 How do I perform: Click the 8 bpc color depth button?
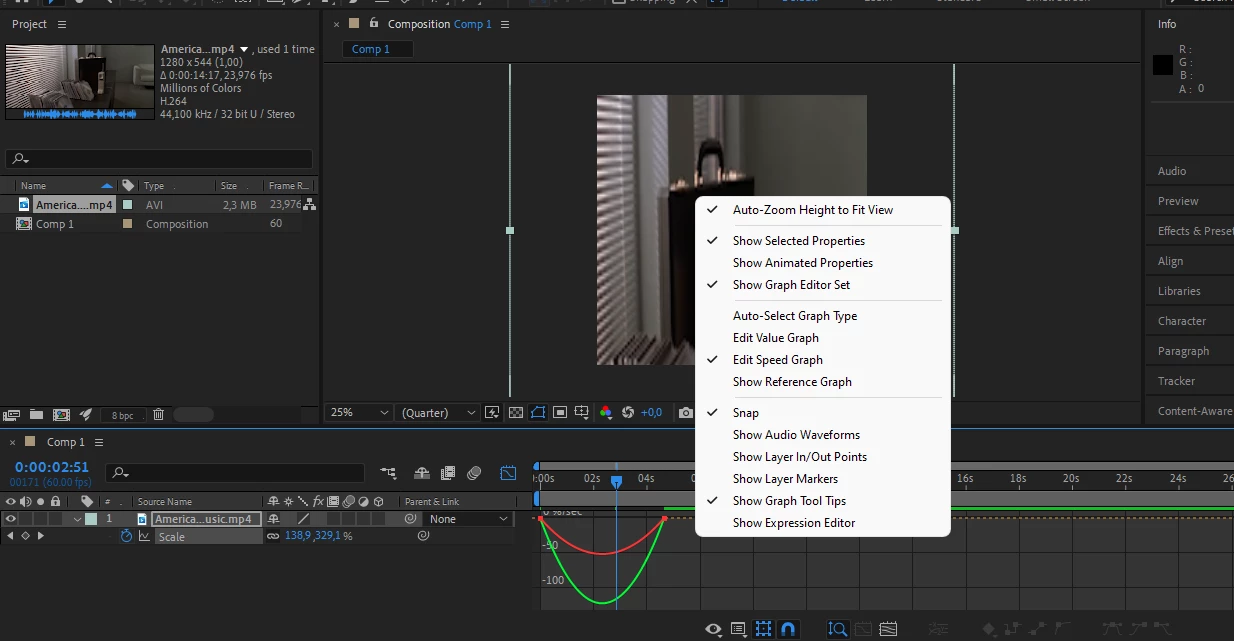(x=122, y=415)
